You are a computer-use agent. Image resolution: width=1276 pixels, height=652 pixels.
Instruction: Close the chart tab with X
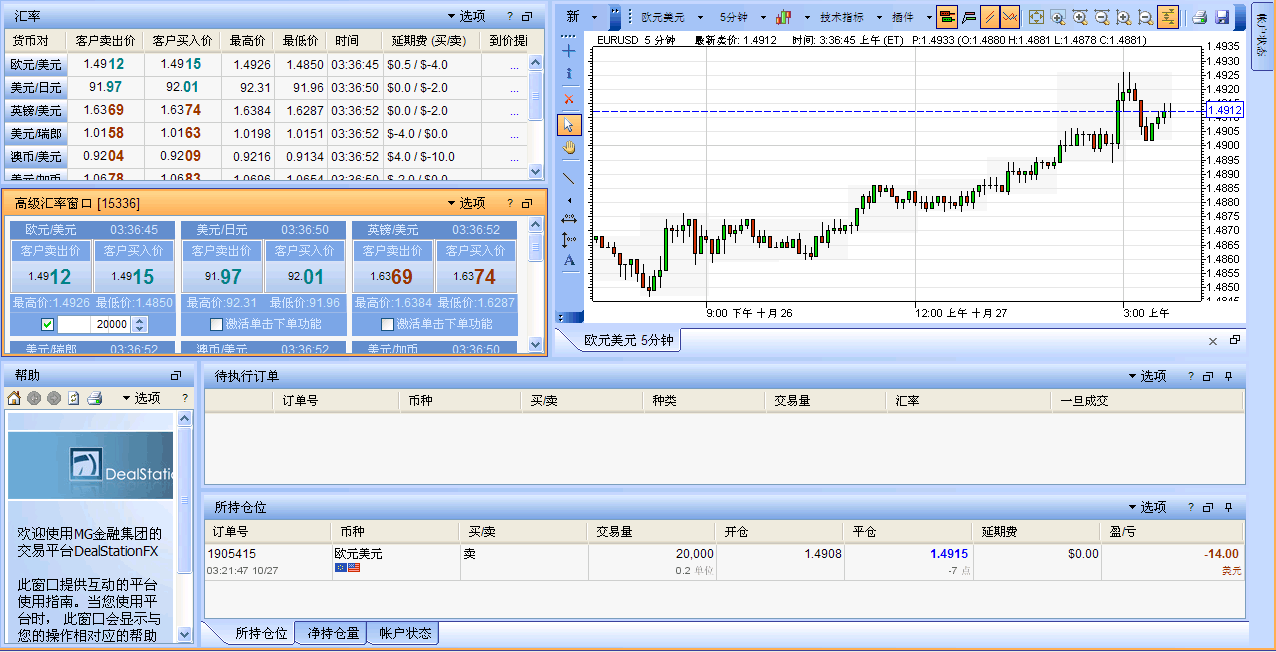1213,341
